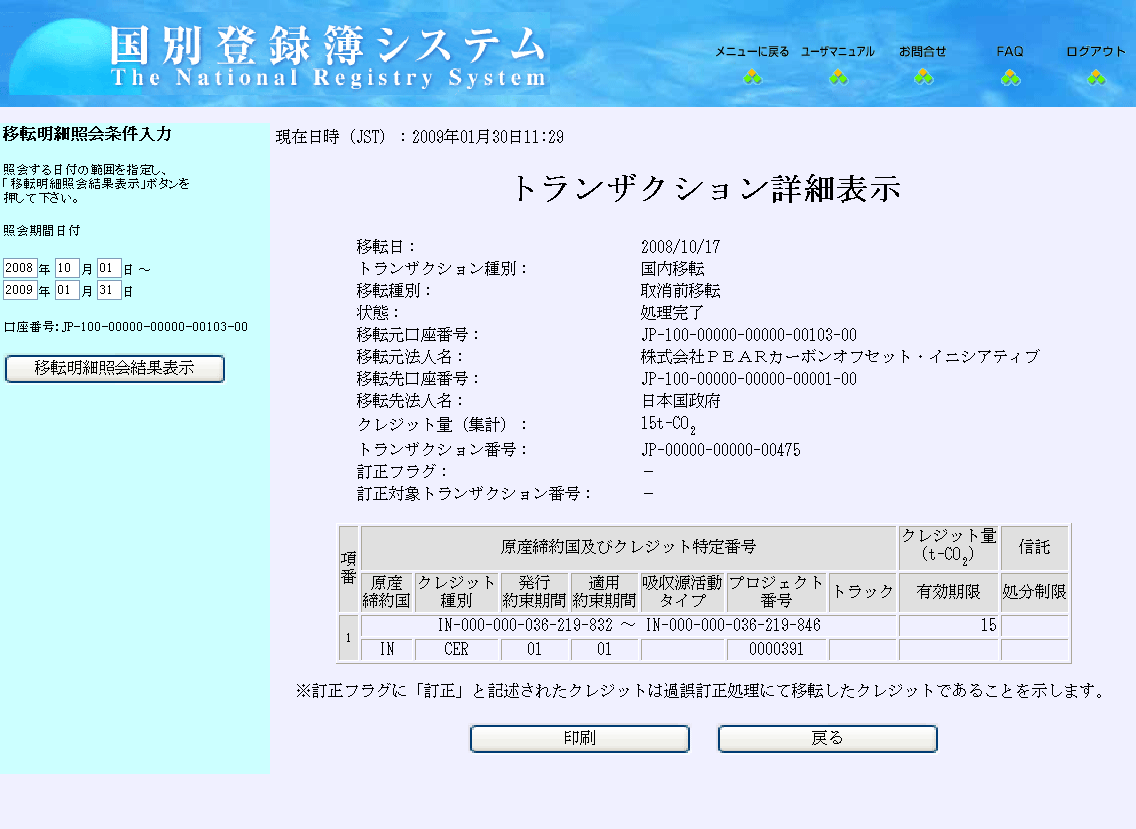This screenshot has width=1136, height=829.
Task: Focus the start day field 01
Action: click(109, 268)
